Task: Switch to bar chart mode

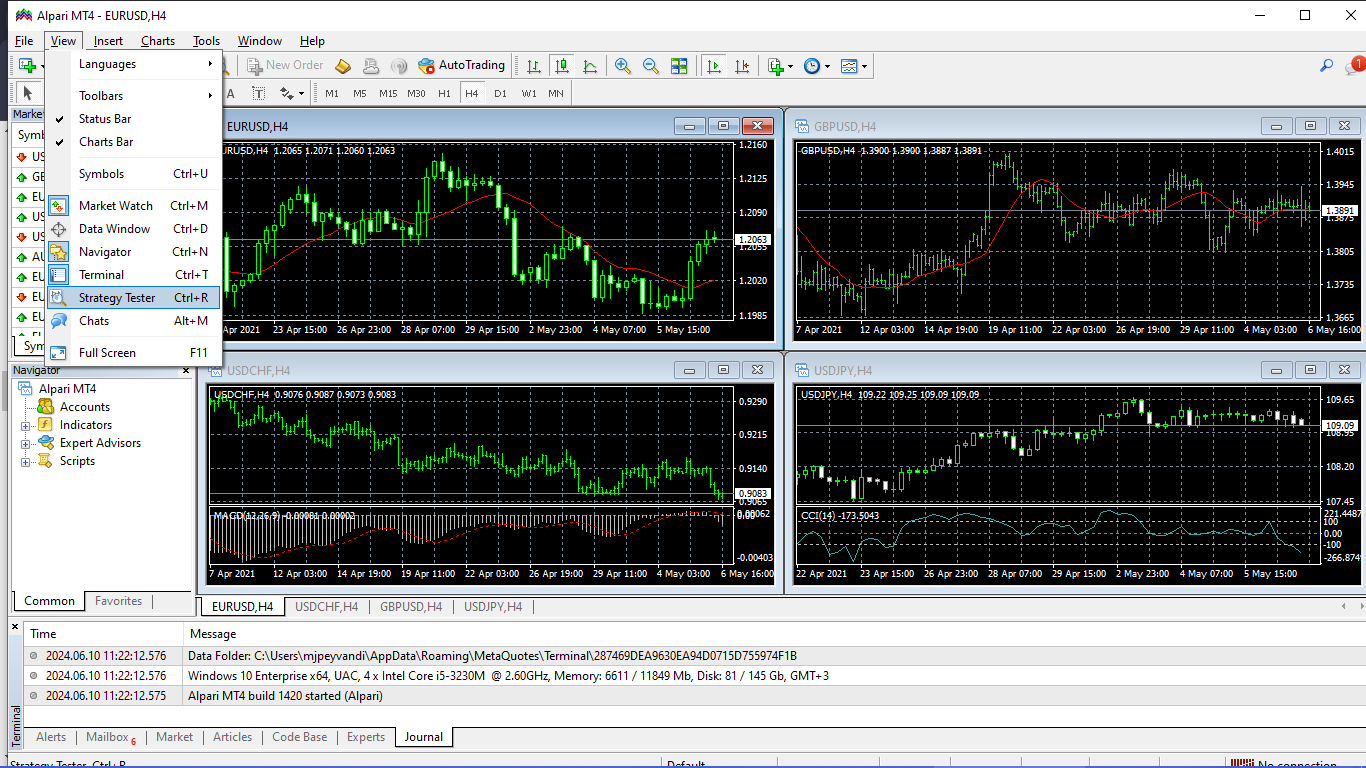Action: click(534, 66)
